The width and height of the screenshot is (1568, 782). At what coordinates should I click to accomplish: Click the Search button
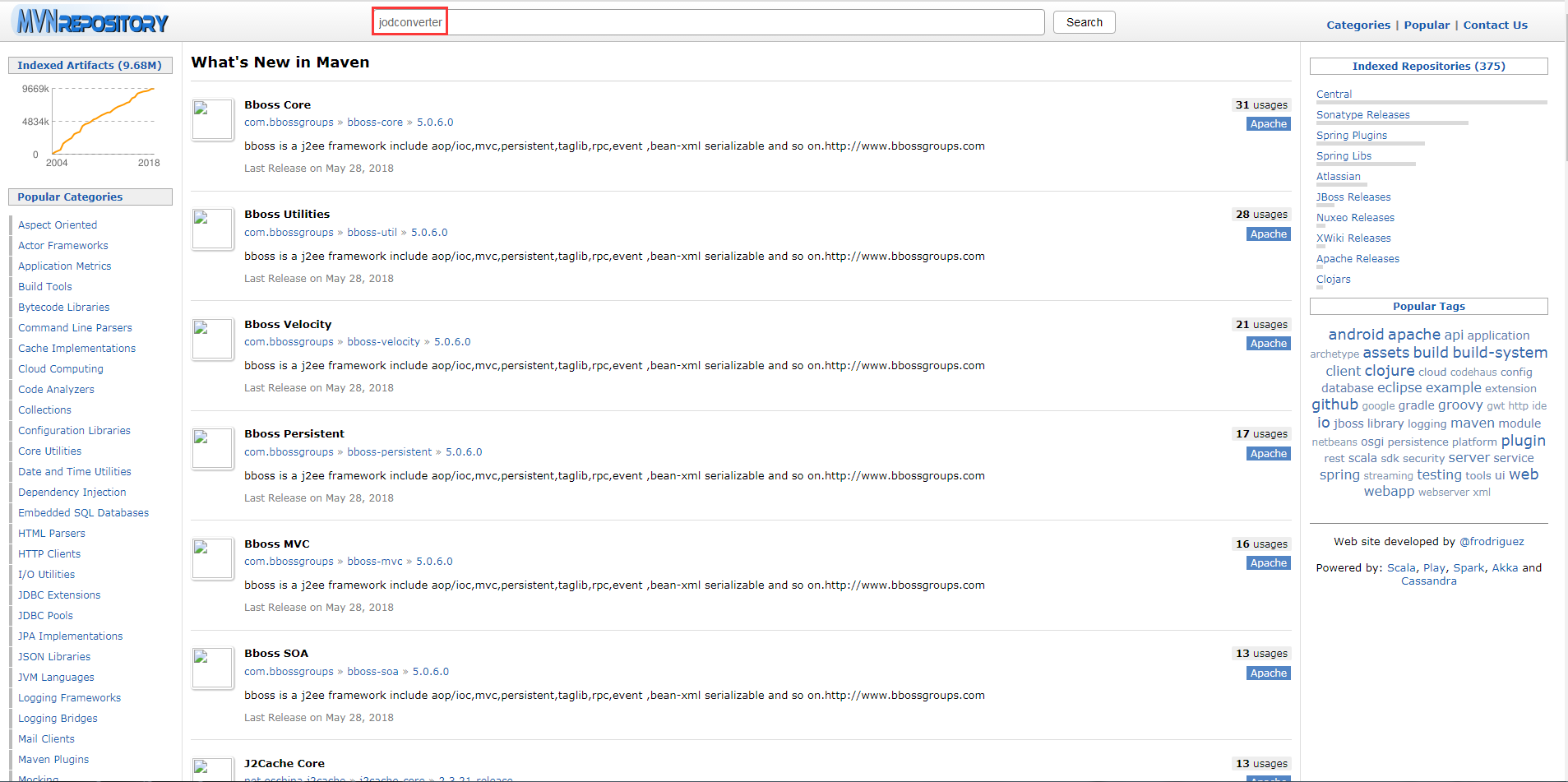click(1084, 22)
